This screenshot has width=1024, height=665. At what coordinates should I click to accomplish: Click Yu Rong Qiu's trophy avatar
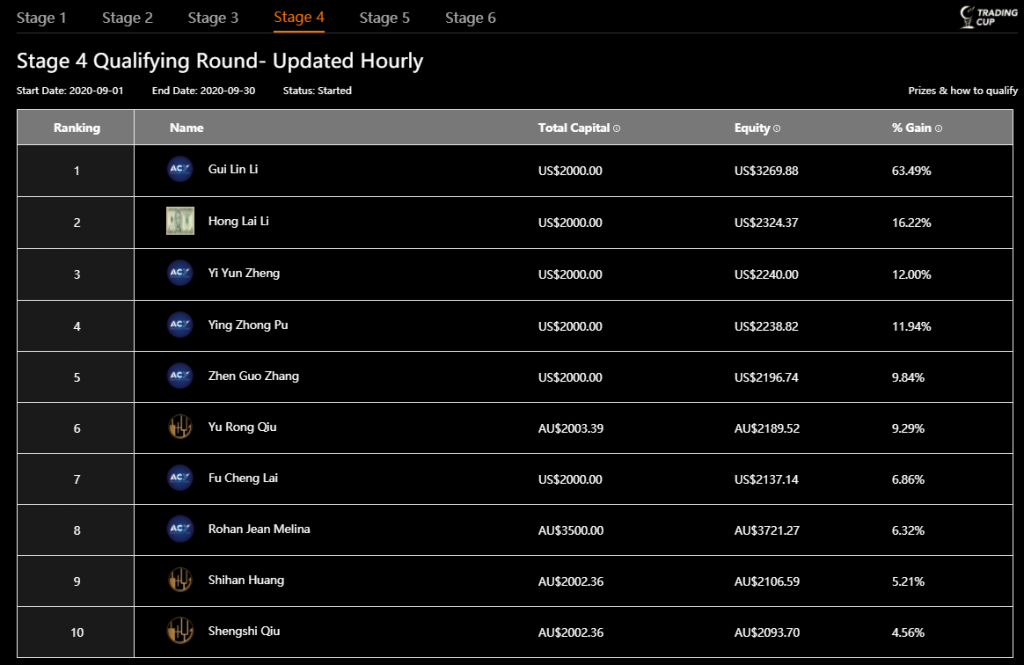click(x=179, y=427)
